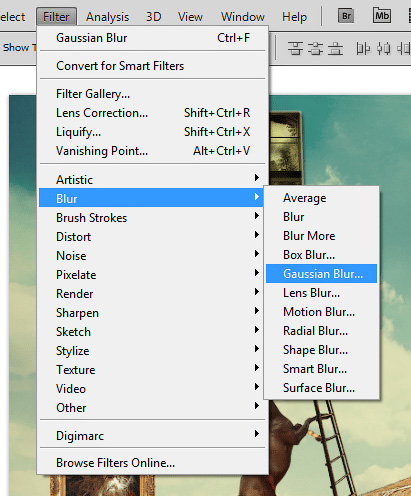411x496 pixels.
Task: Launch Adobe Bridge from the Br icon
Action: click(346, 16)
